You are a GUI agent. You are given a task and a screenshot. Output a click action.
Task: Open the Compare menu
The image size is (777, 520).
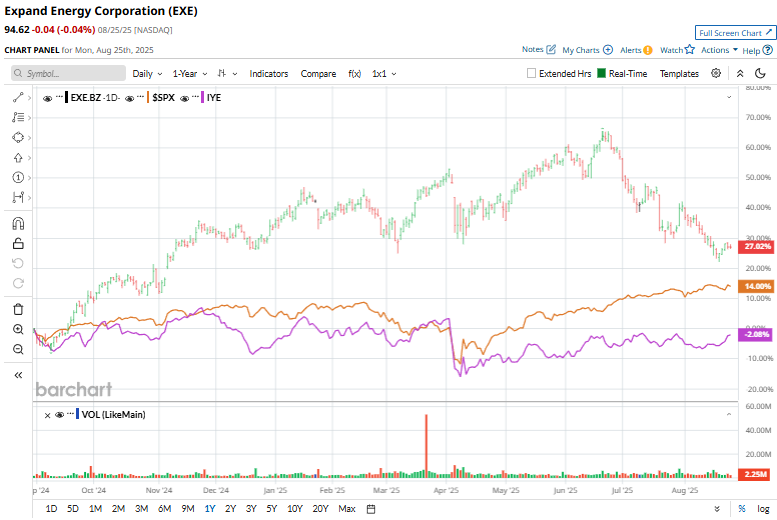318,73
